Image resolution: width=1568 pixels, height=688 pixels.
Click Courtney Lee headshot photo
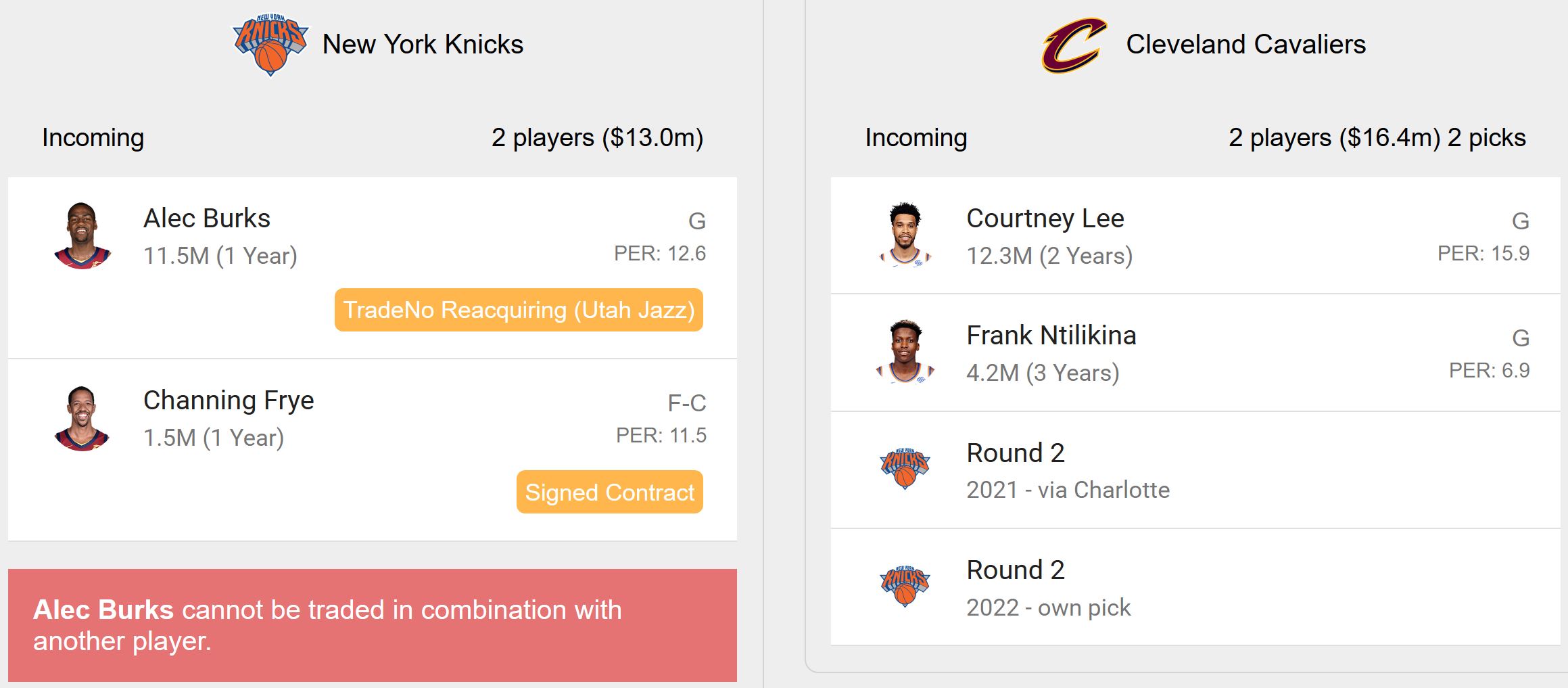[x=905, y=235]
